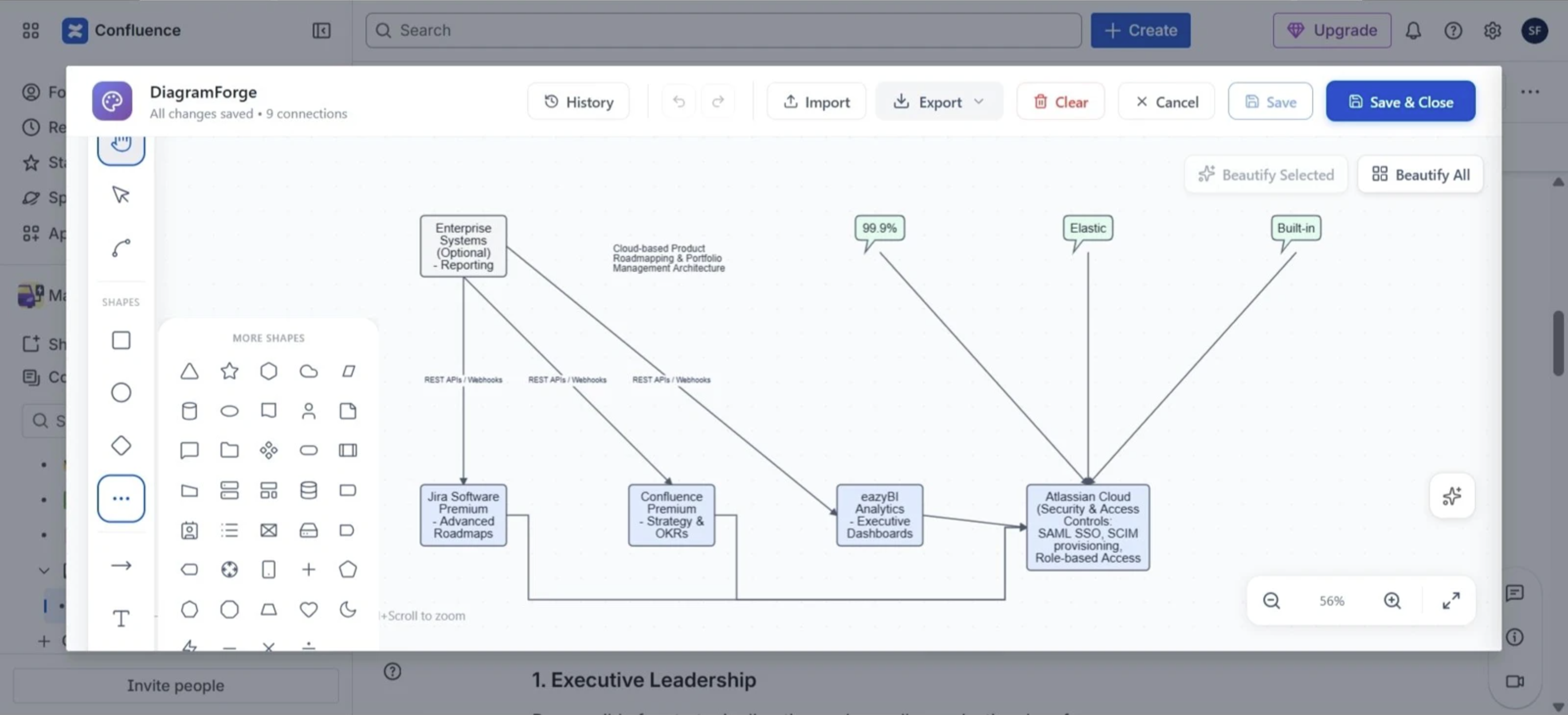Select the text tool
This screenshot has height=715, width=1568.
pyautogui.click(x=121, y=618)
